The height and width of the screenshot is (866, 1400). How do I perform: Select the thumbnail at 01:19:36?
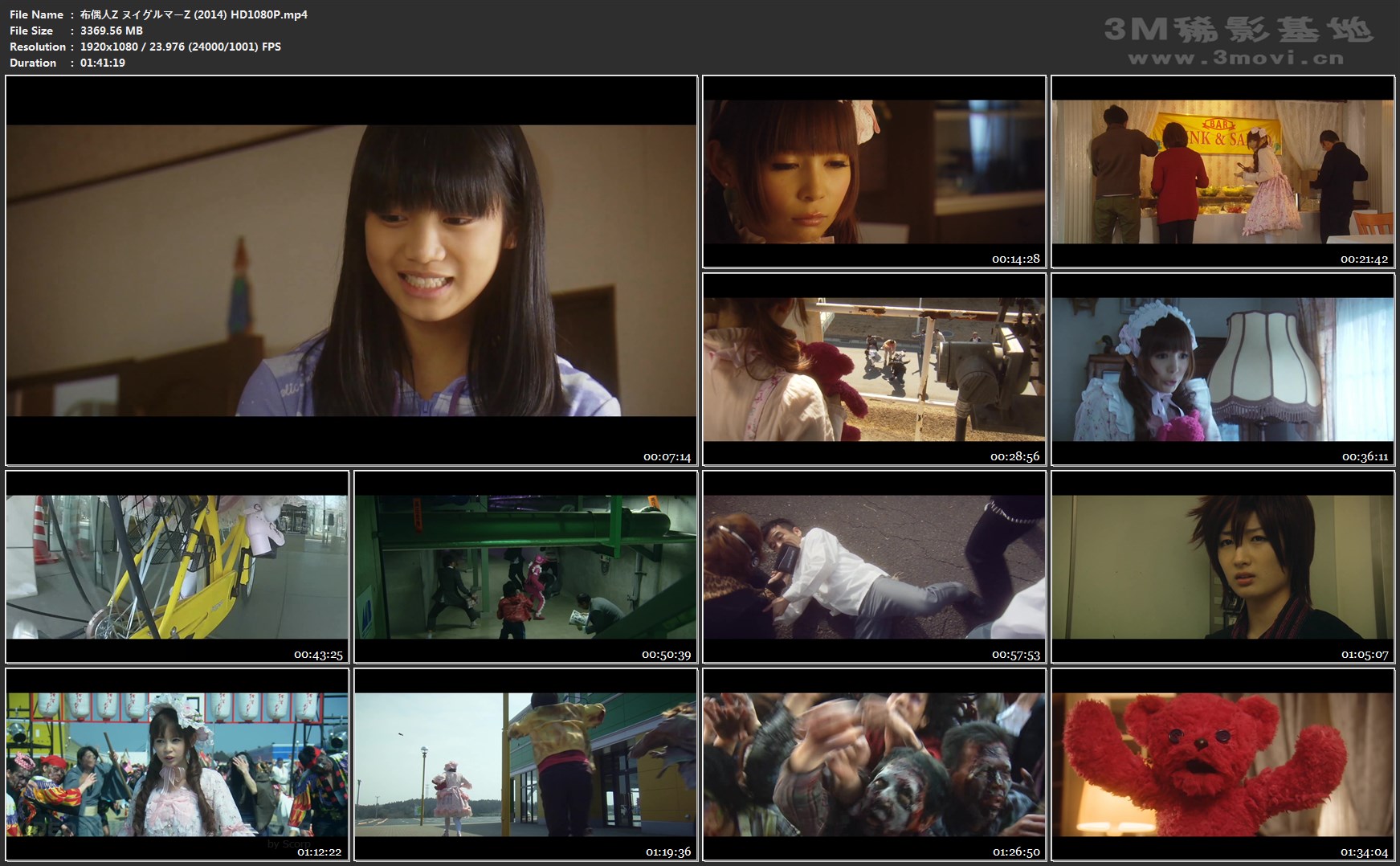(x=525, y=765)
